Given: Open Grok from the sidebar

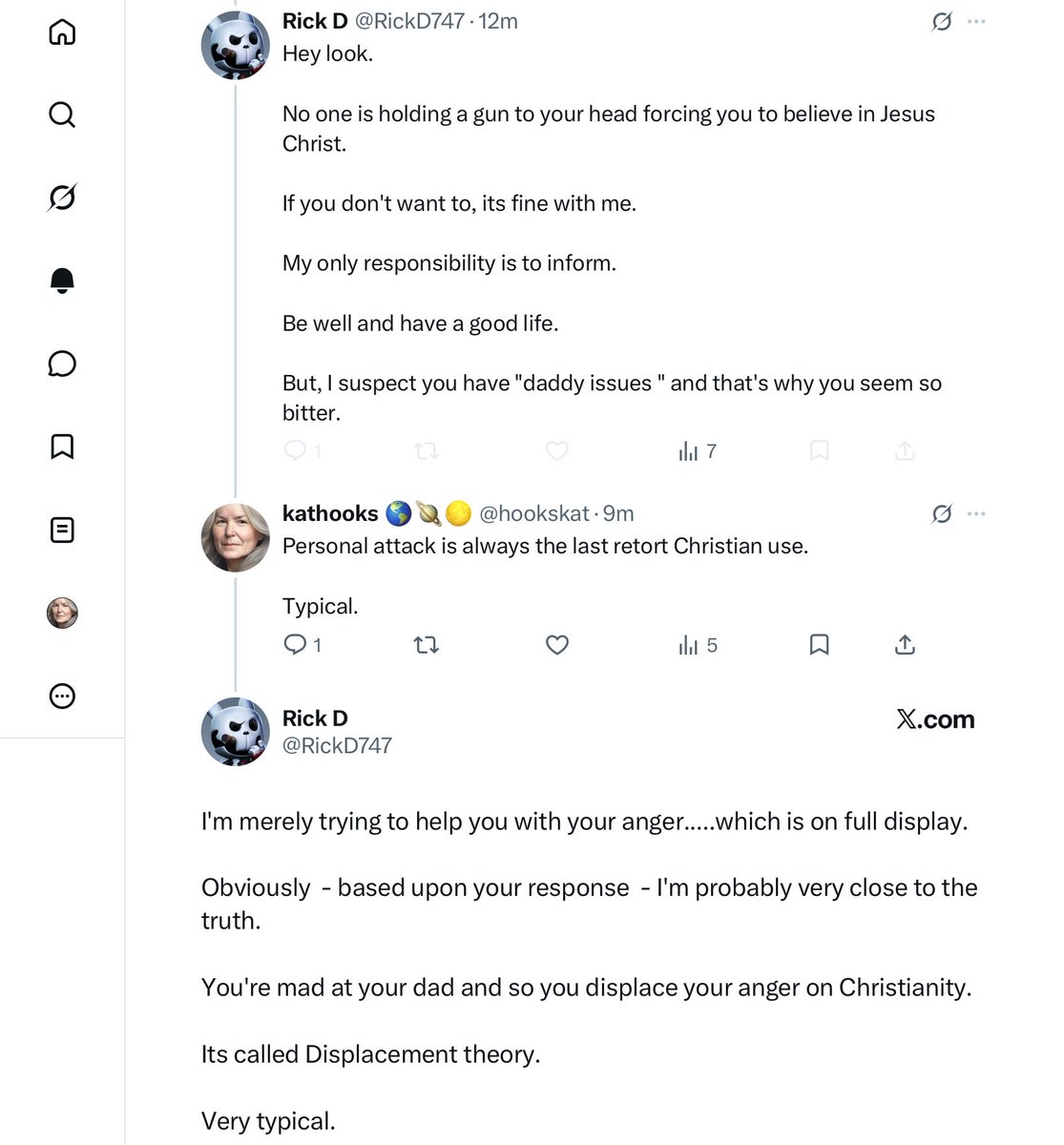Looking at the screenshot, I should (62, 198).
